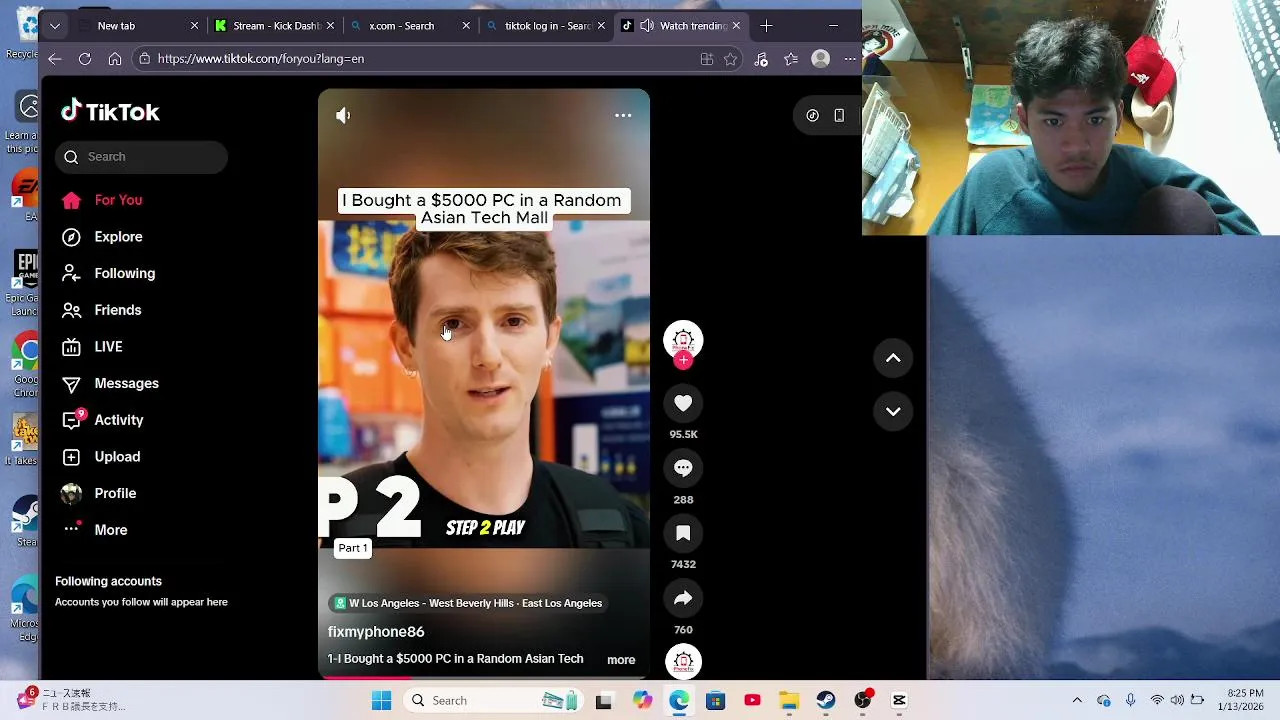This screenshot has height=720, width=1280.
Task: Focus the TikTok sidebar search field
Action: (141, 157)
